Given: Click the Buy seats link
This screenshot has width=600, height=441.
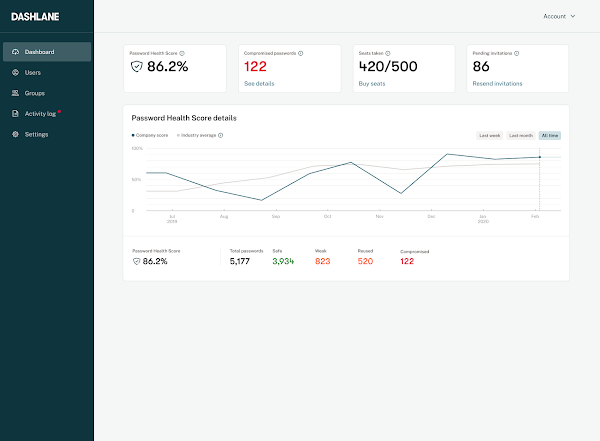Looking at the screenshot, I should pyautogui.click(x=372, y=83).
